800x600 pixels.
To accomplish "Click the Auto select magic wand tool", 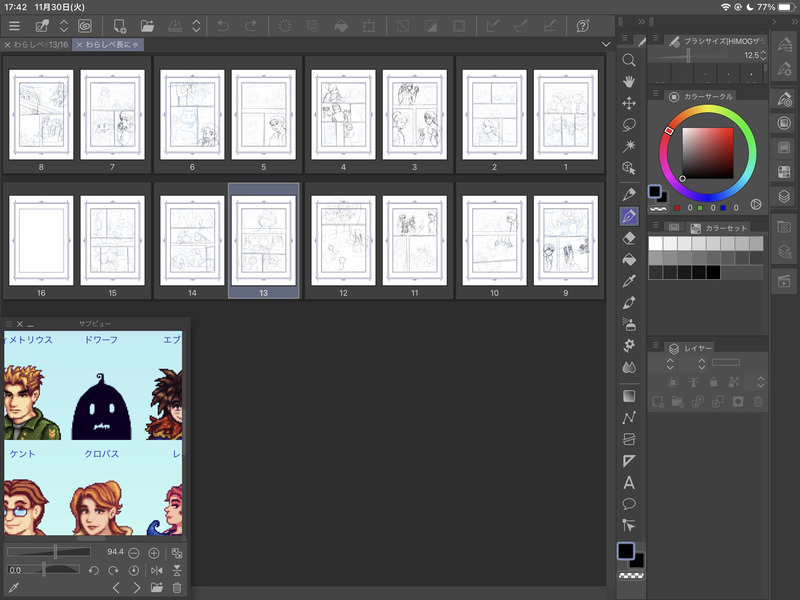I will [629, 147].
